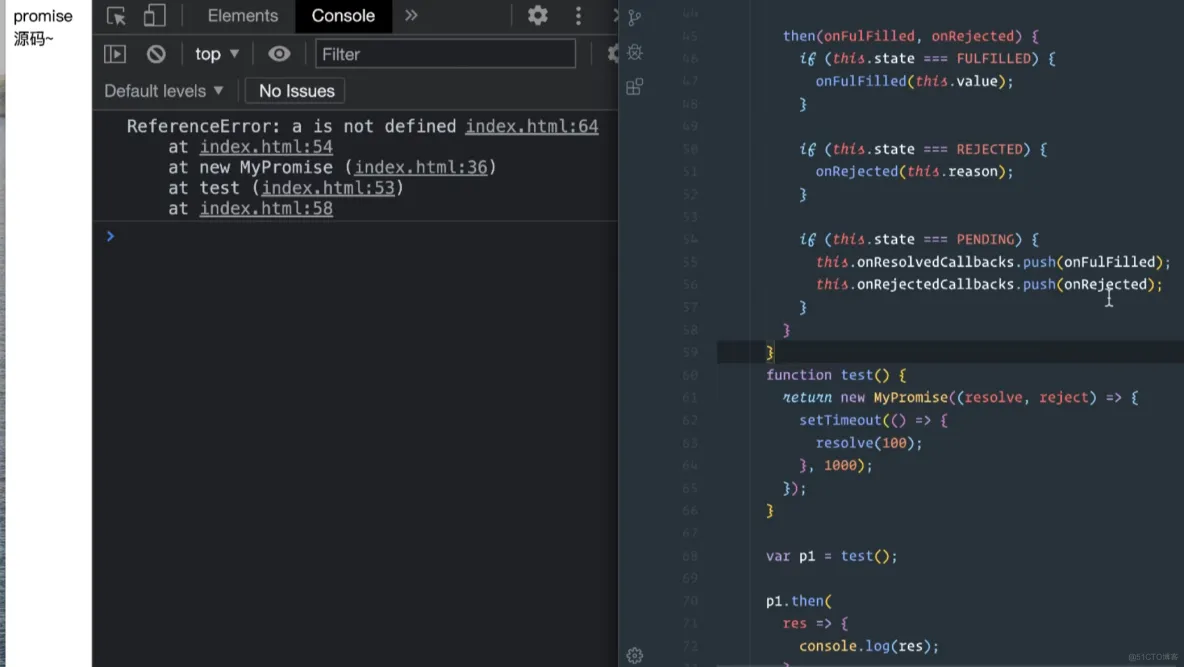Open the debug bug icon in sidebar
The height and width of the screenshot is (667, 1184).
[635, 52]
